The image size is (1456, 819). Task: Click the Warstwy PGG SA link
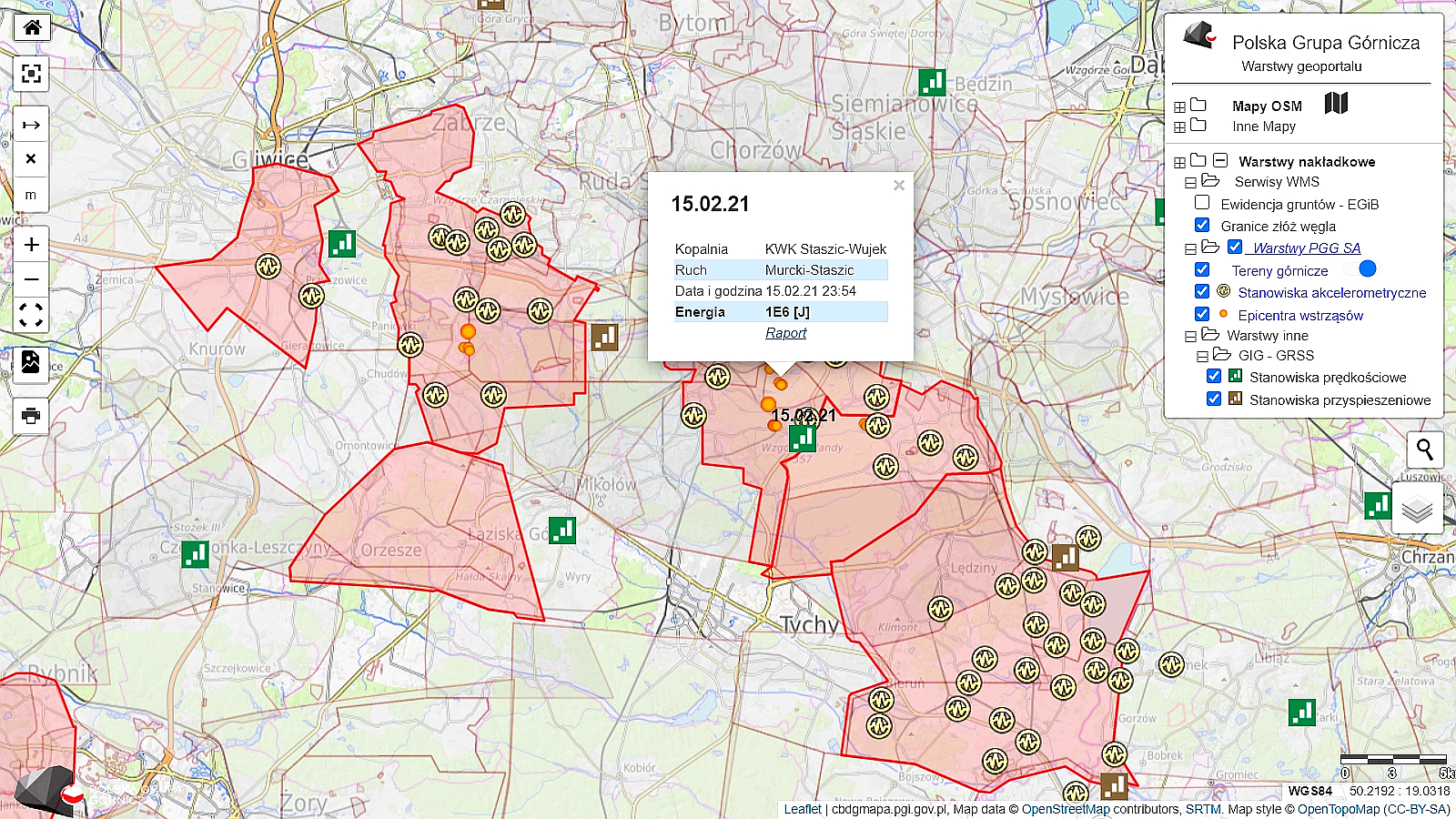click(x=1306, y=248)
